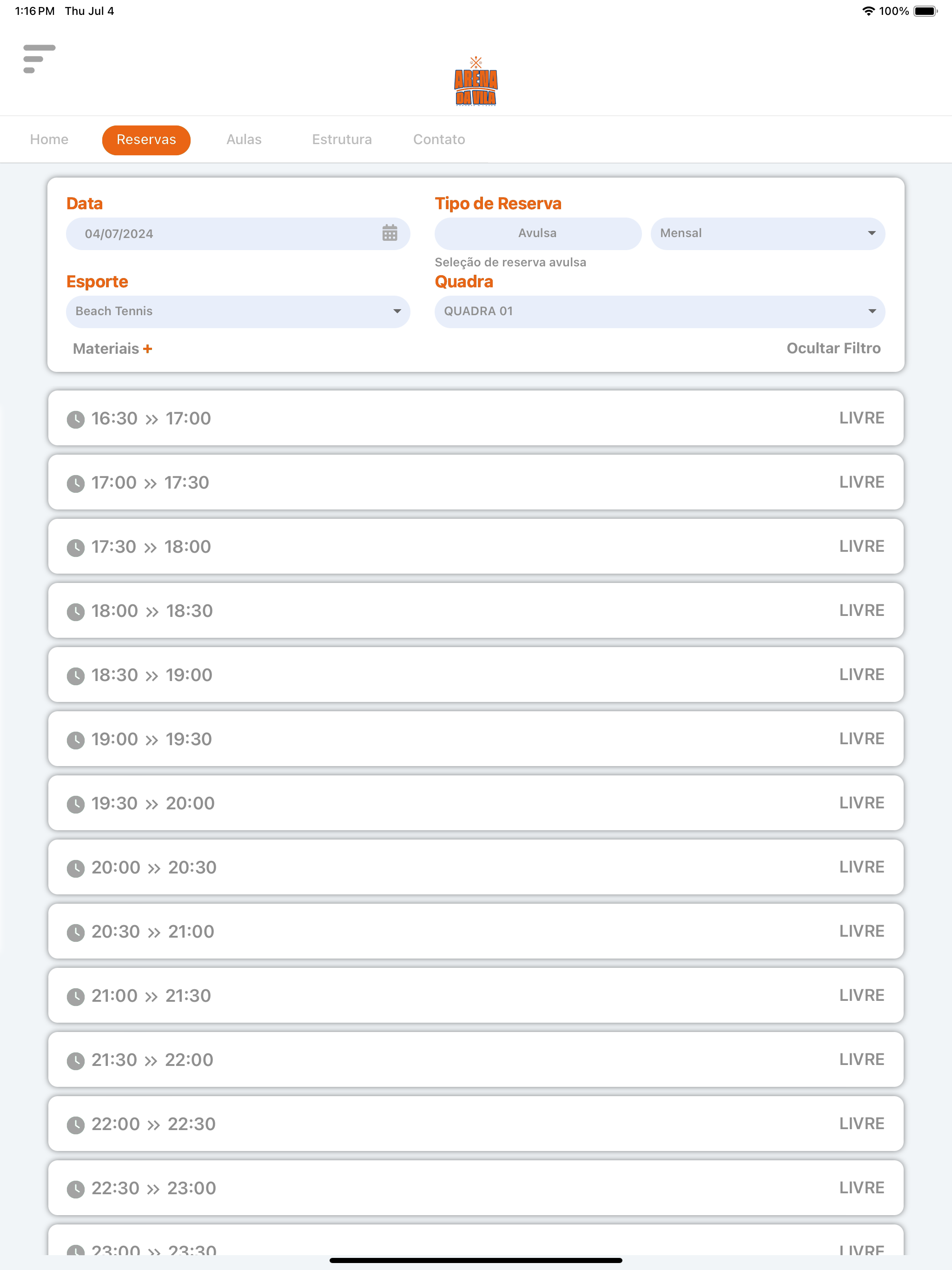Click clock icon of 22:00 » 22:30 slot
The height and width of the screenshot is (1270, 952).
pyautogui.click(x=76, y=1125)
